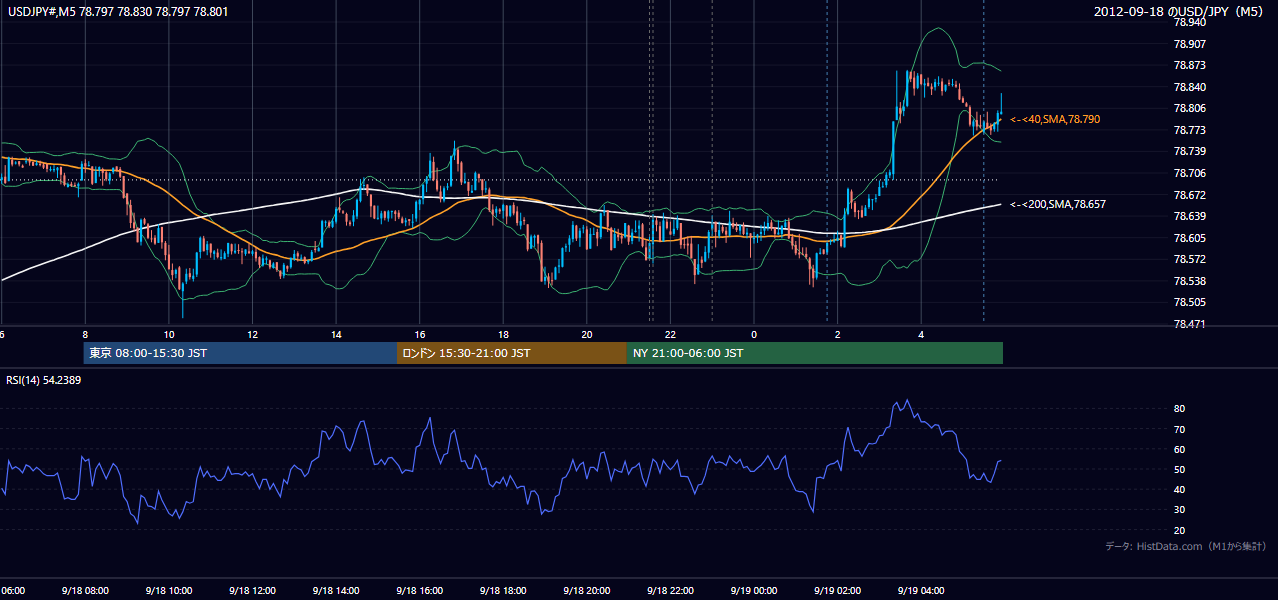Click the NY 21:00-06:00 JST session bar

pyautogui.click(x=815, y=353)
